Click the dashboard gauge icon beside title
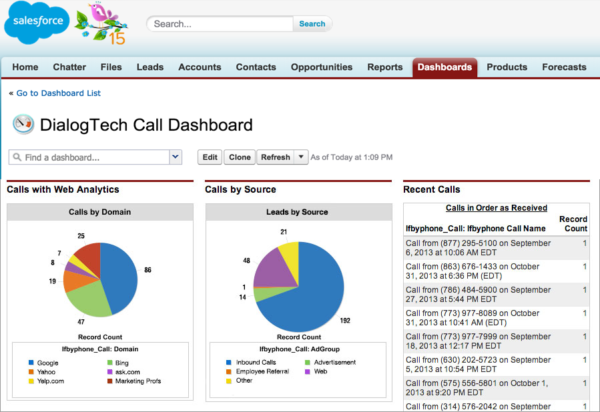 coord(23,124)
